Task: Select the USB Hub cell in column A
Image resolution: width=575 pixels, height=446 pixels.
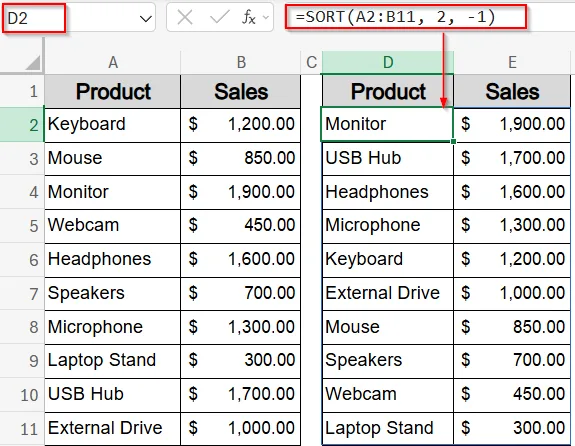Action: tap(113, 395)
